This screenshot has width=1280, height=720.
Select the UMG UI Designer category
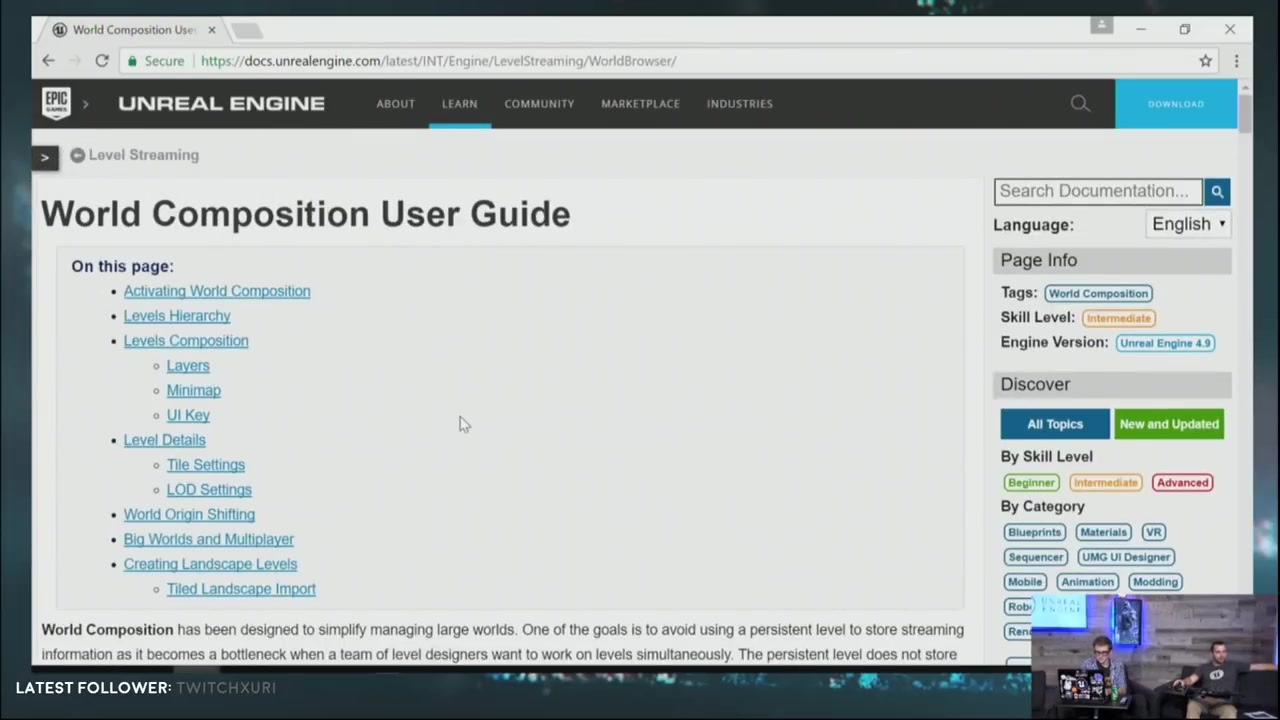[x=1125, y=557]
